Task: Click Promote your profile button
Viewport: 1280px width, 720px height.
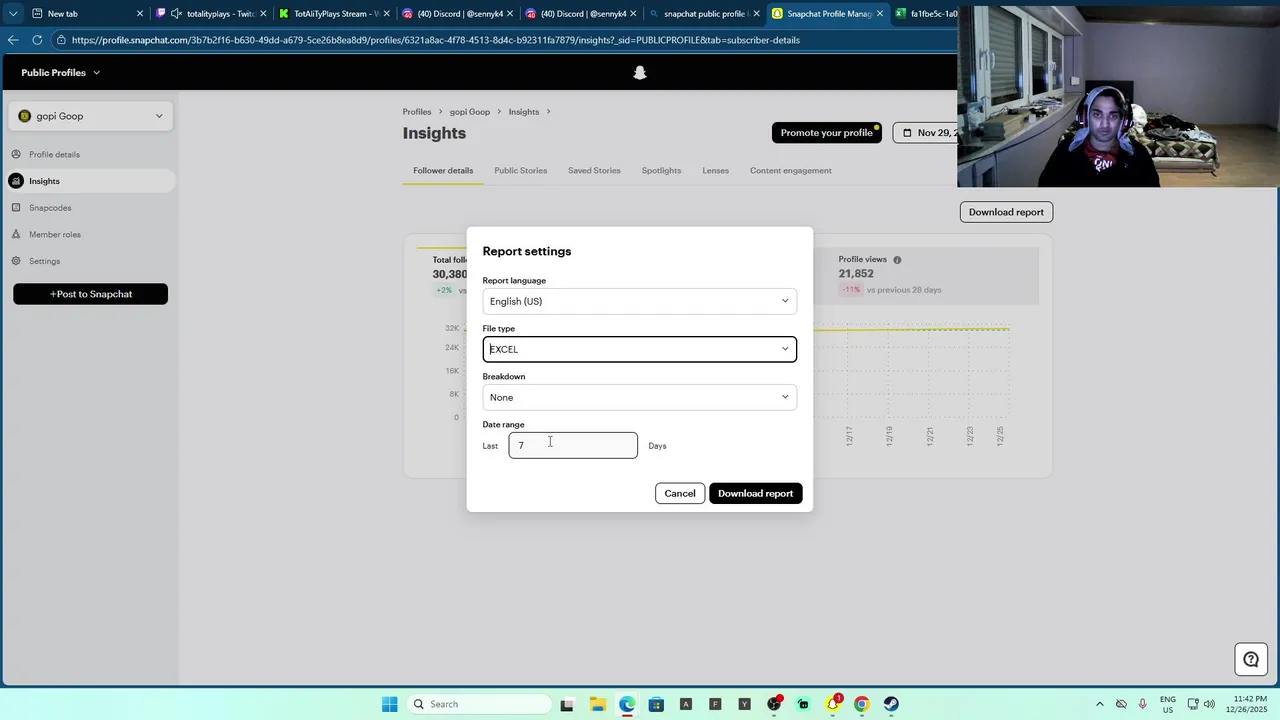Action: 827,133
